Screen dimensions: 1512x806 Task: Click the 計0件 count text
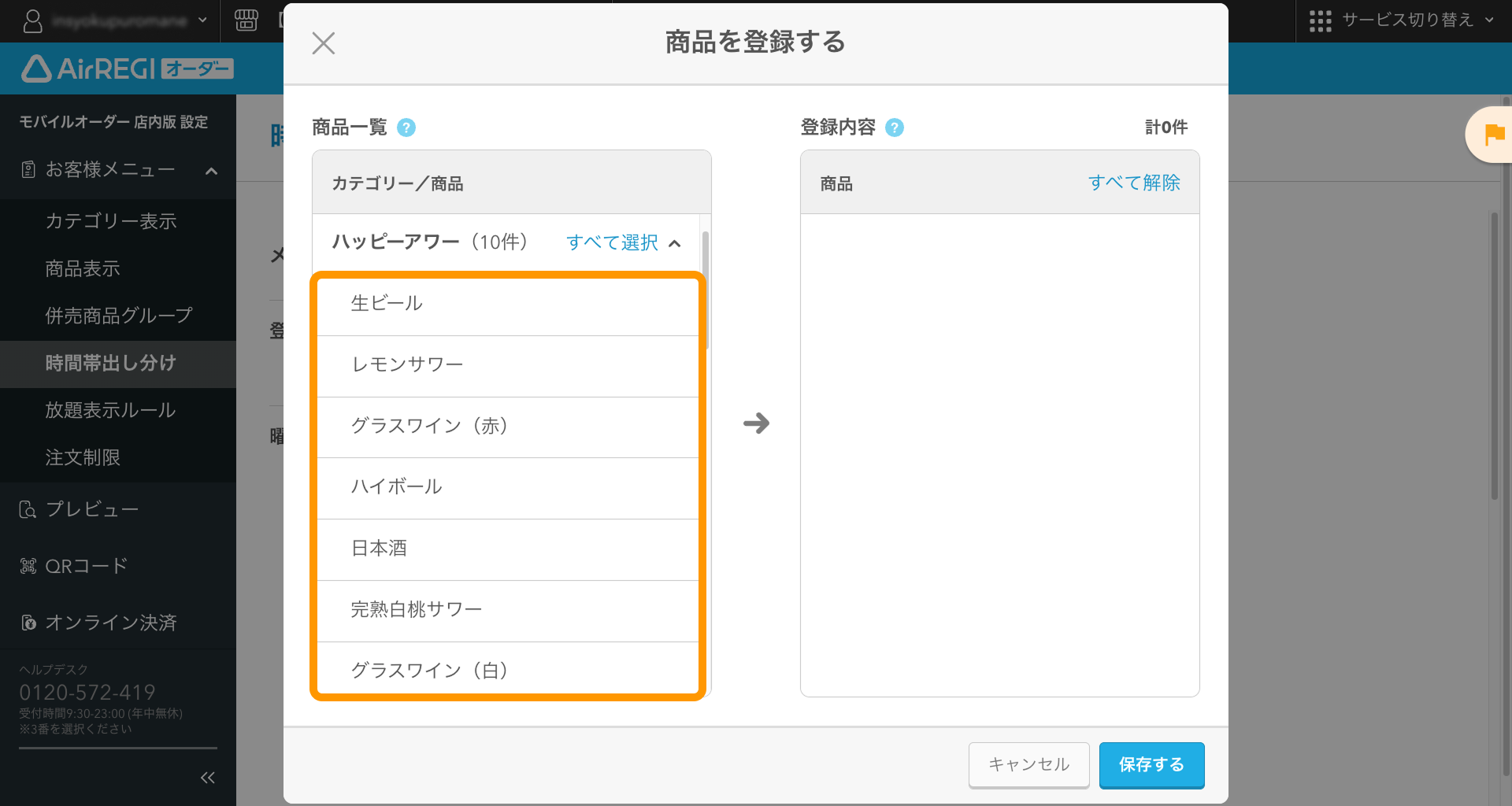1166,128
